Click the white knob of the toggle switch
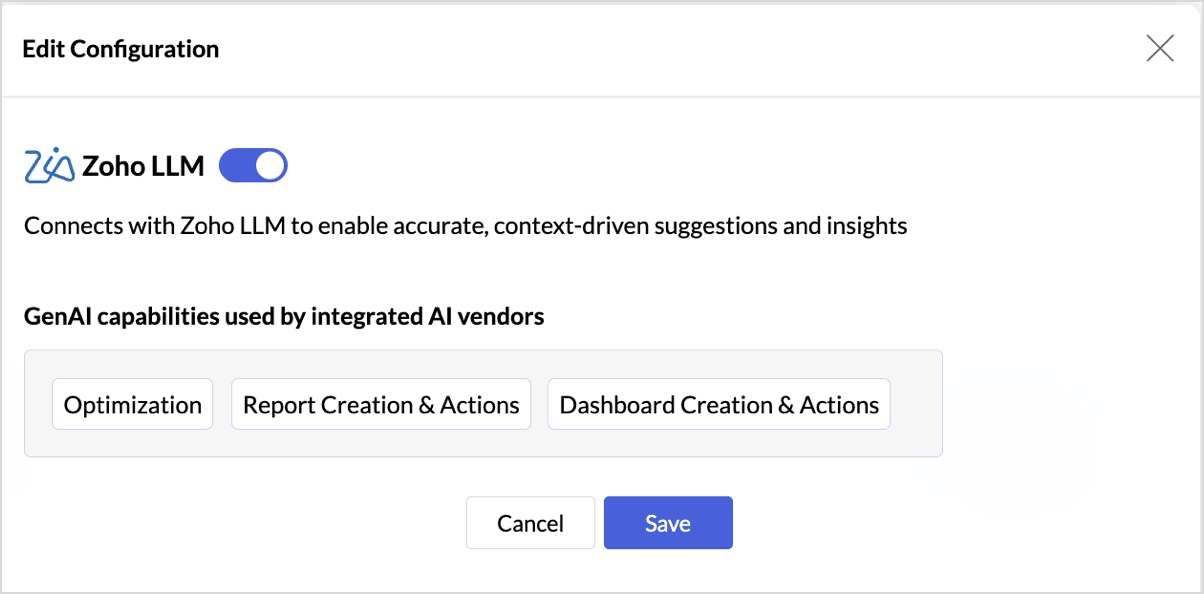 pos(270,166)
